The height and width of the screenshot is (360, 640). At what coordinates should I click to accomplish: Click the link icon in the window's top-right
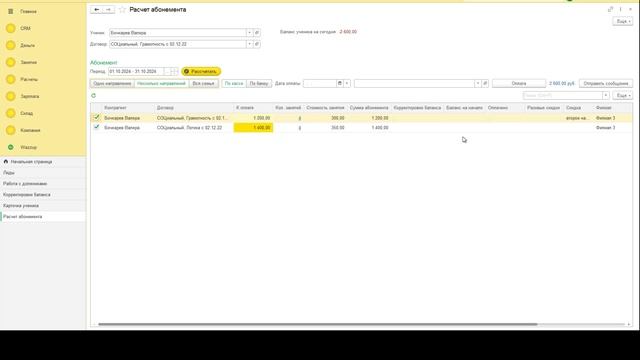pyautogui.click(x=610, y=9)
